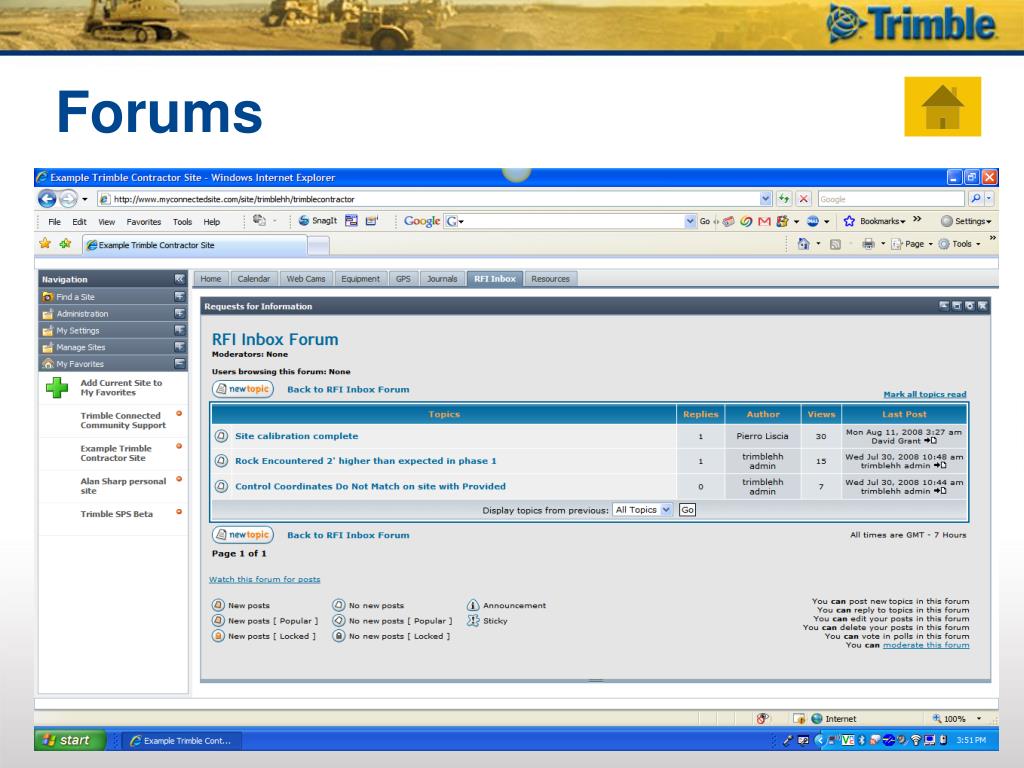The width and height of the screenshot is (1024, 768).
Task: Open the Bookmarks dropdown in Google toolbar
Action: pos(882,221)
